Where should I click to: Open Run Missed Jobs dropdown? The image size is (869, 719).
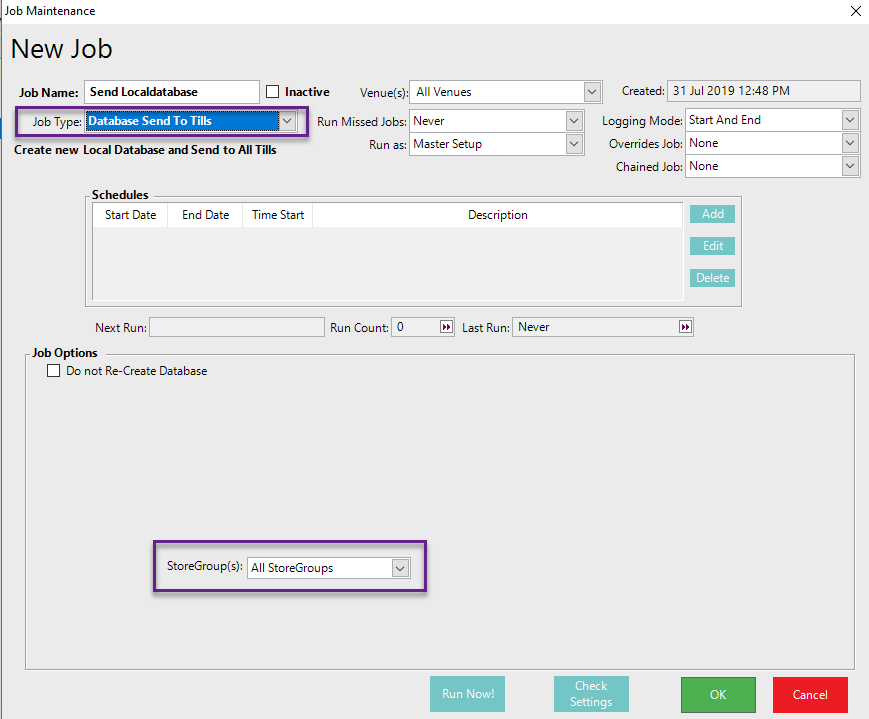point(574,121)
